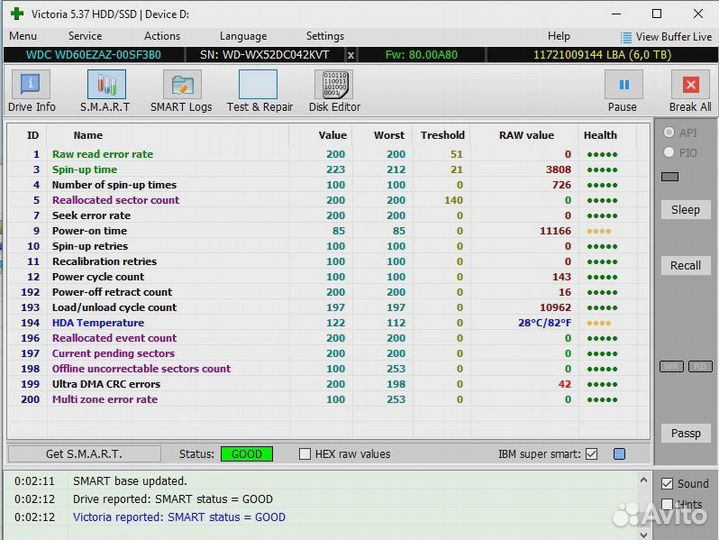Select the PIO radio button

[x=669, y=152]
